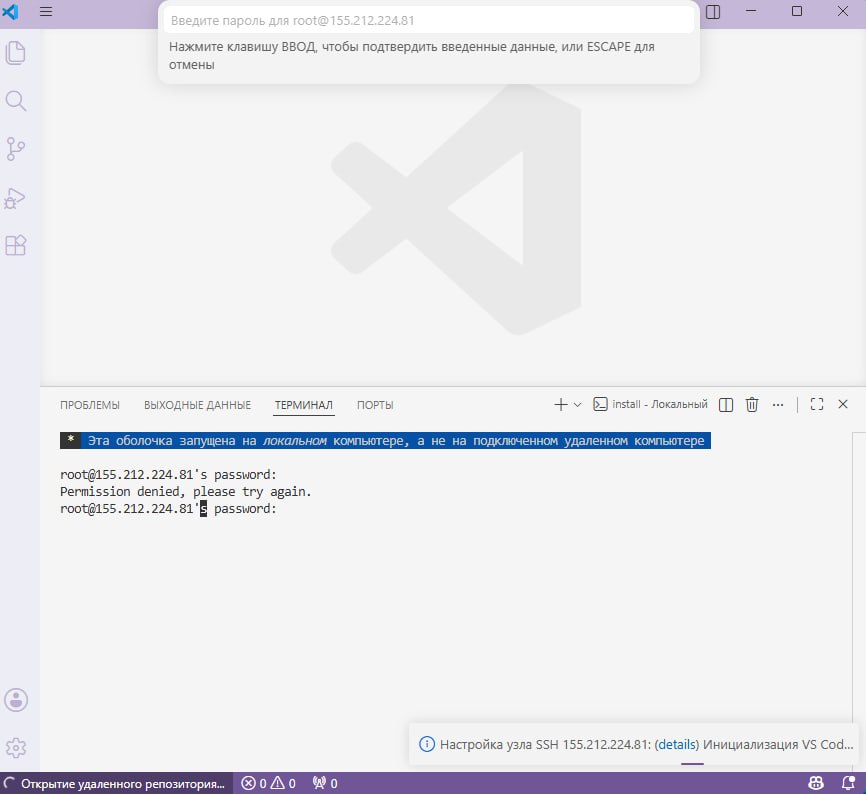Open the Accounts menu icon
Viewport: 866px width, 794px height.
coord(16,700)
